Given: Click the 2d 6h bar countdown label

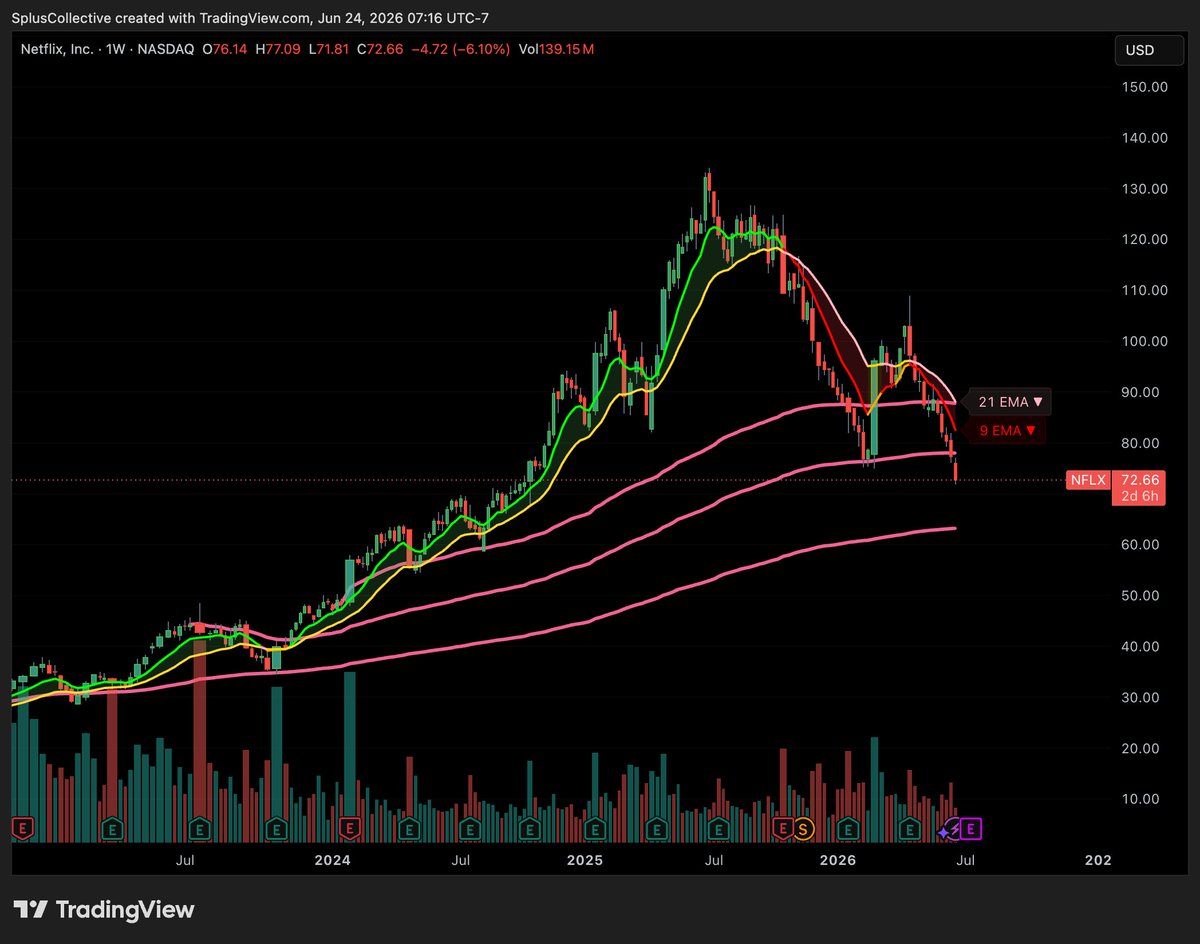Looking at the screenshot, I should click(x=1140, y=497).
